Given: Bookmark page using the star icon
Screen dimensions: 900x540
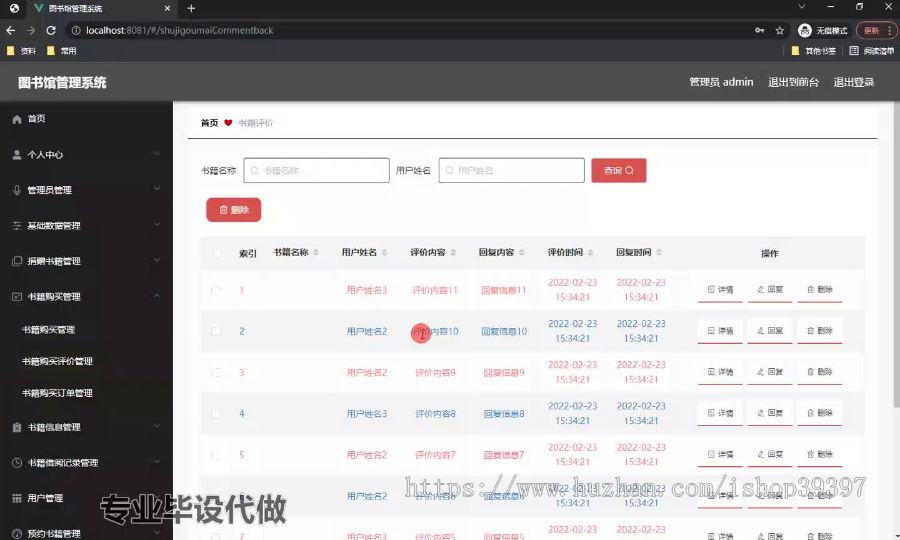Looking at the screenshot, I should pos(779,30).
